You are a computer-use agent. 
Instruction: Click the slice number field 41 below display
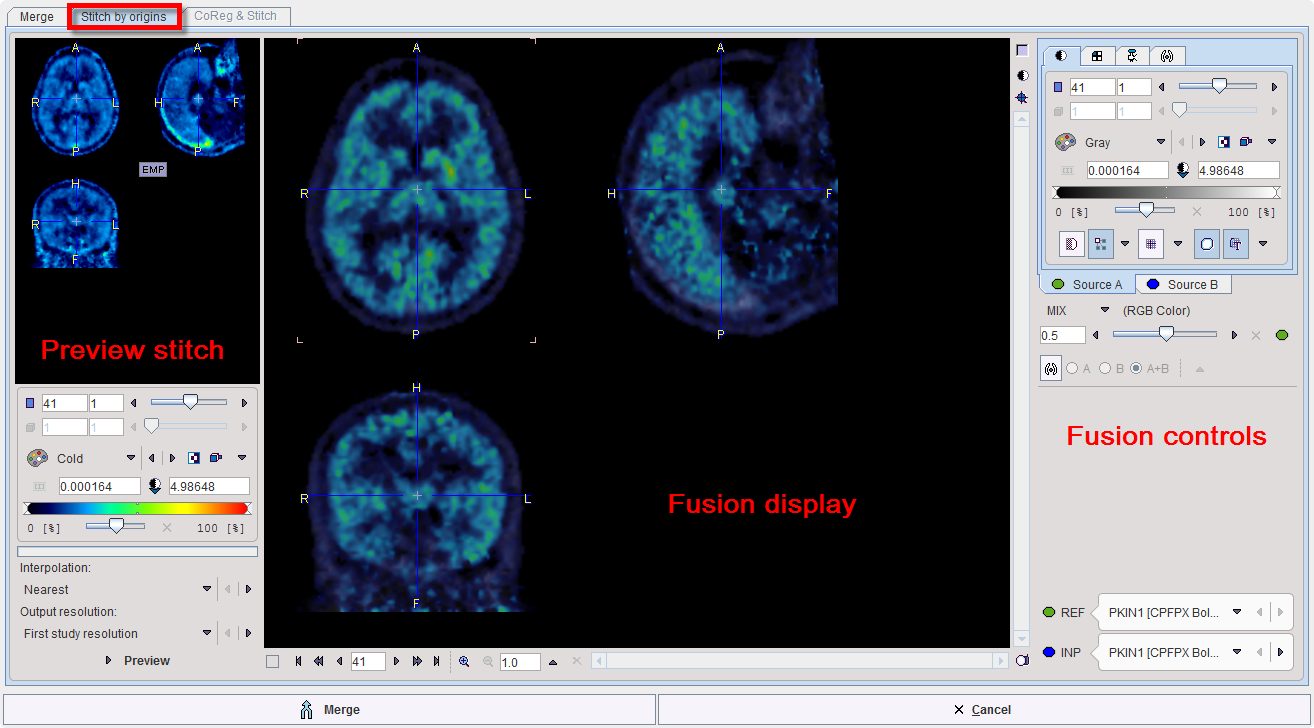pyautogui.click(x=368, y=661)
